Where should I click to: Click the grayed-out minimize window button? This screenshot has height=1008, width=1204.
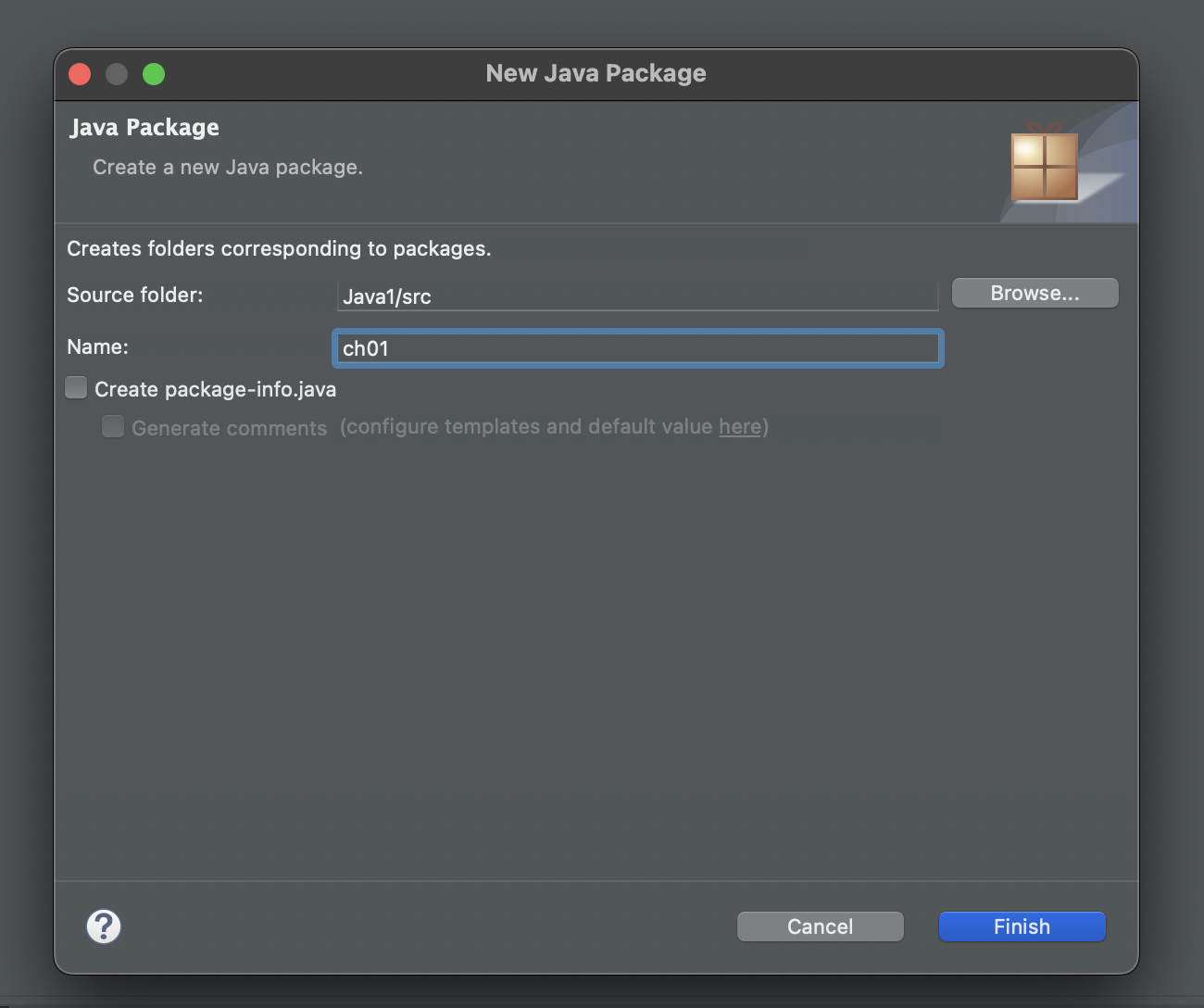click(x=117, y=74)
